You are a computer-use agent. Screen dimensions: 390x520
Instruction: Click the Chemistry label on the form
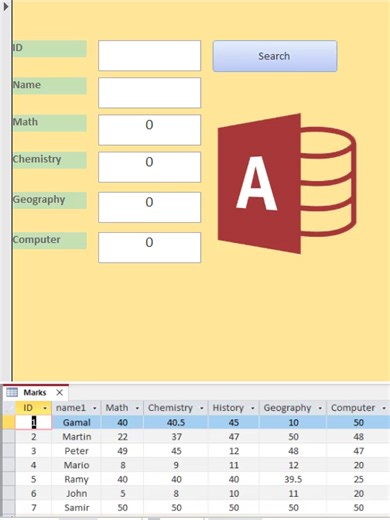(49, 160)
